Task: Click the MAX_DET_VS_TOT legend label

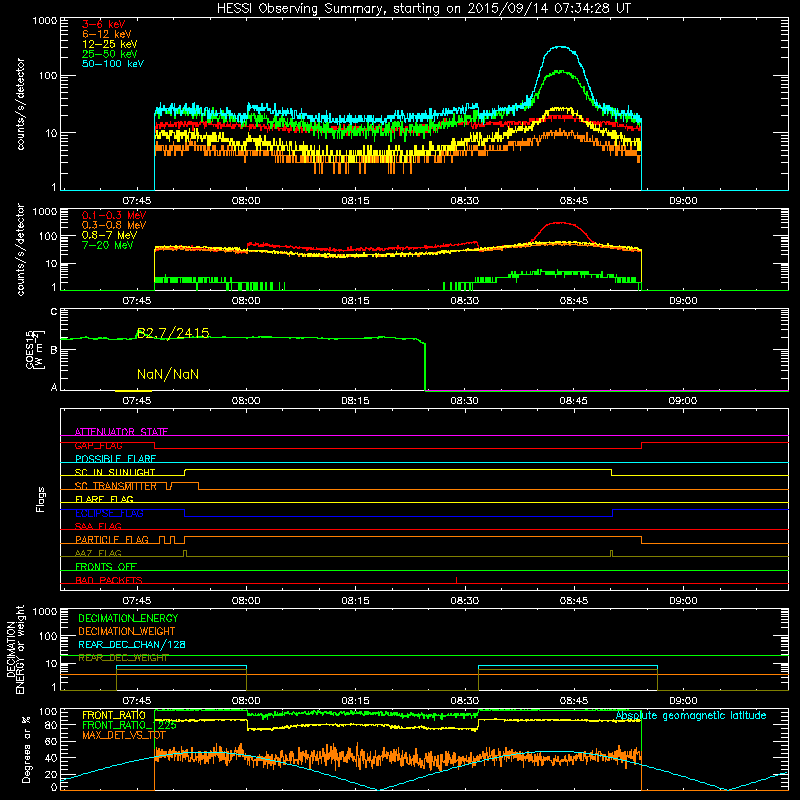Action: tap(123, 735)
